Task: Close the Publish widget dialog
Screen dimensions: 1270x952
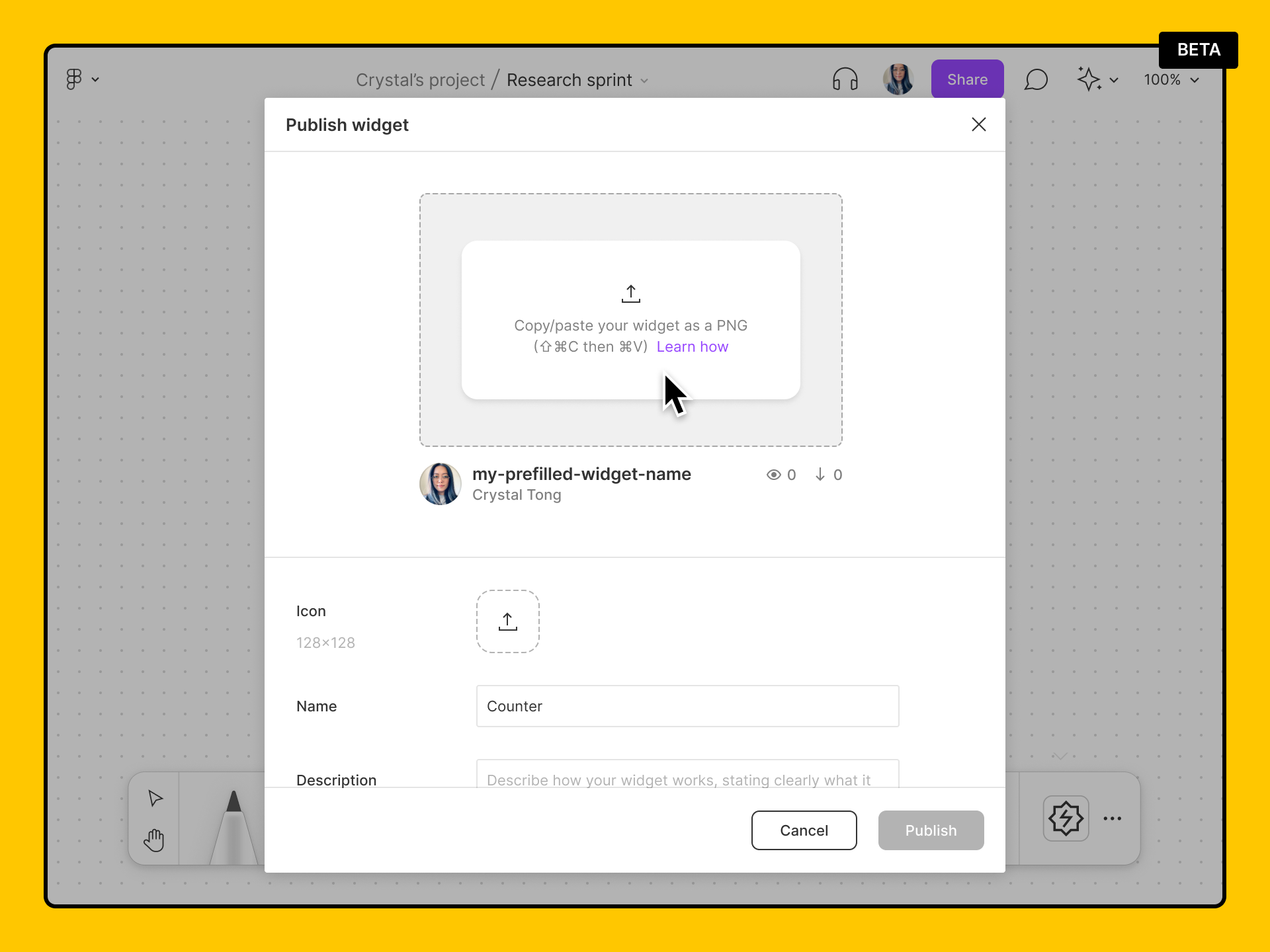Action: pyautogui.click(x=979, y=124)
